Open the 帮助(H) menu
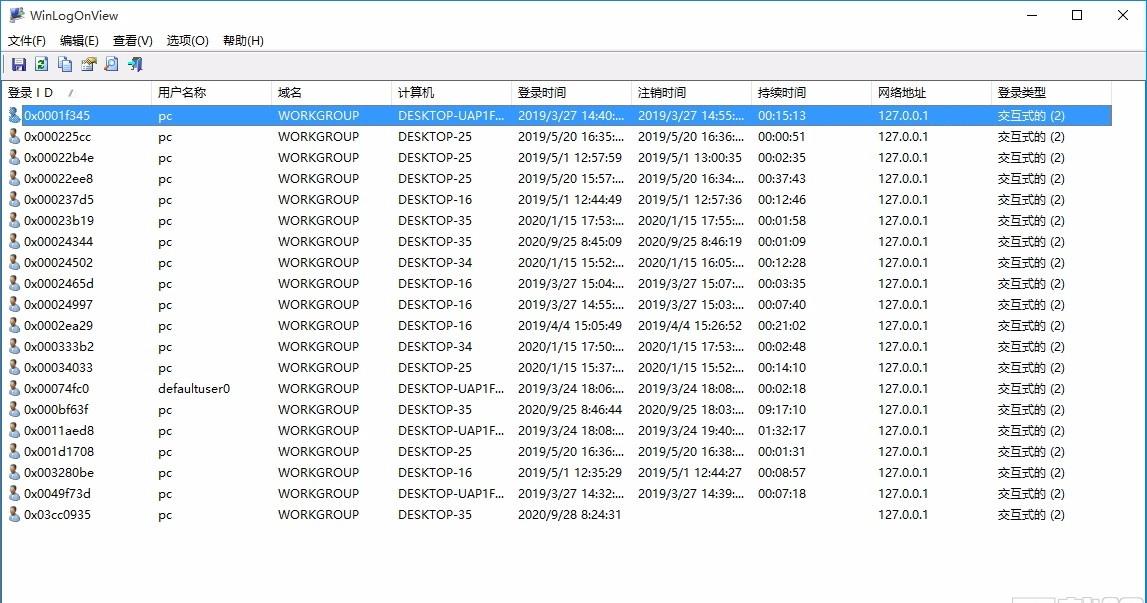 (243, 40)
